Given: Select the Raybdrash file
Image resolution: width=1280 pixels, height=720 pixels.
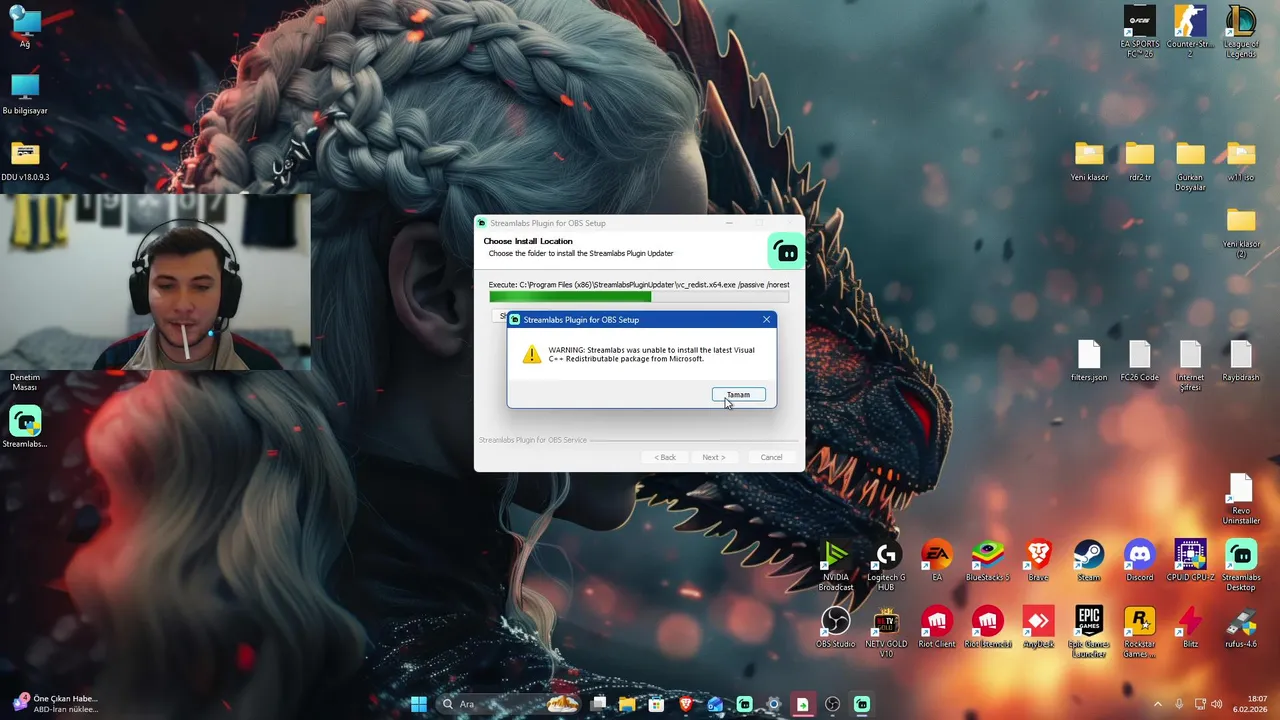Looking at the screenshot, I should [1241, 361].
